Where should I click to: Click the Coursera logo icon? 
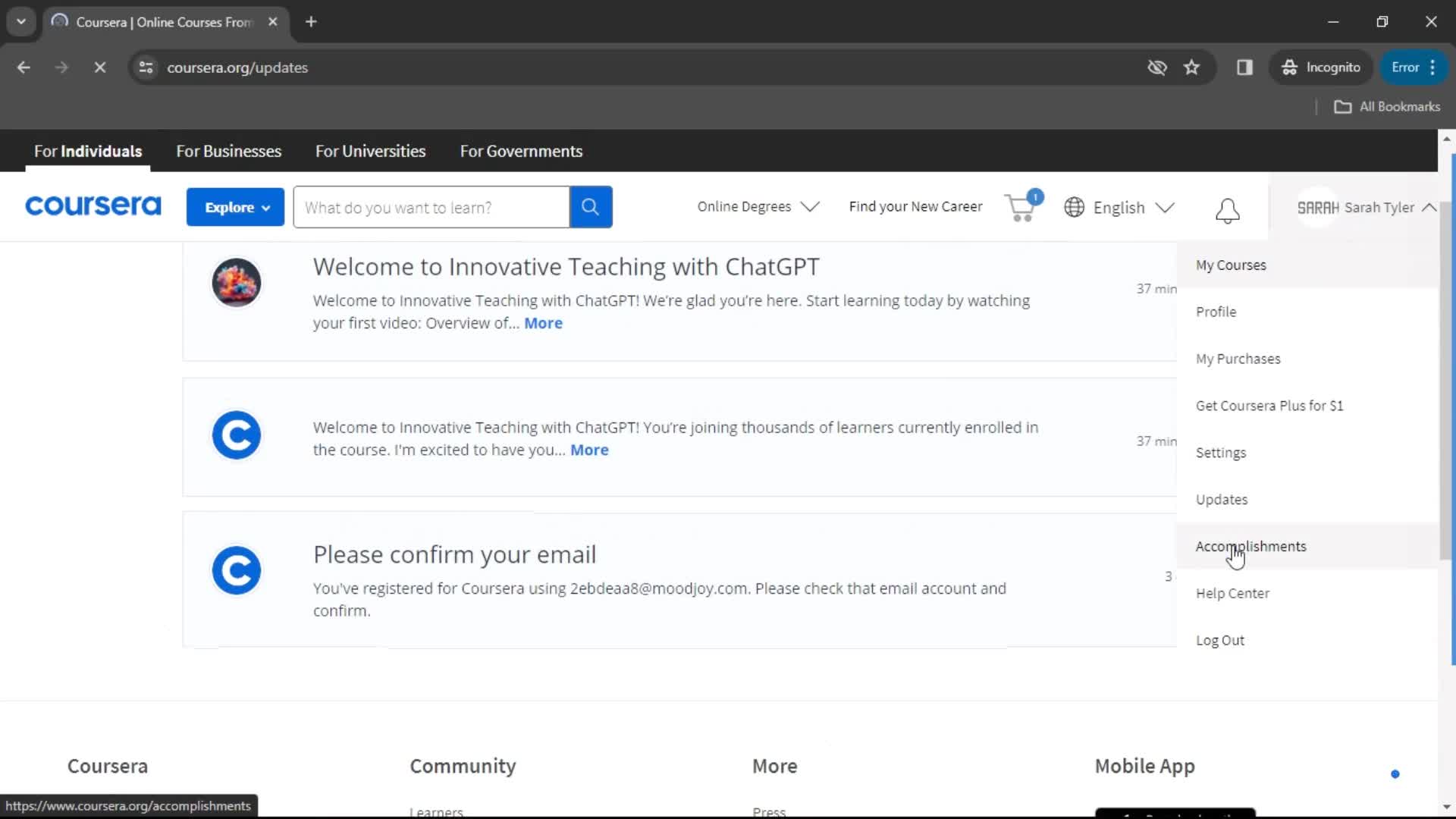[92, 206]
